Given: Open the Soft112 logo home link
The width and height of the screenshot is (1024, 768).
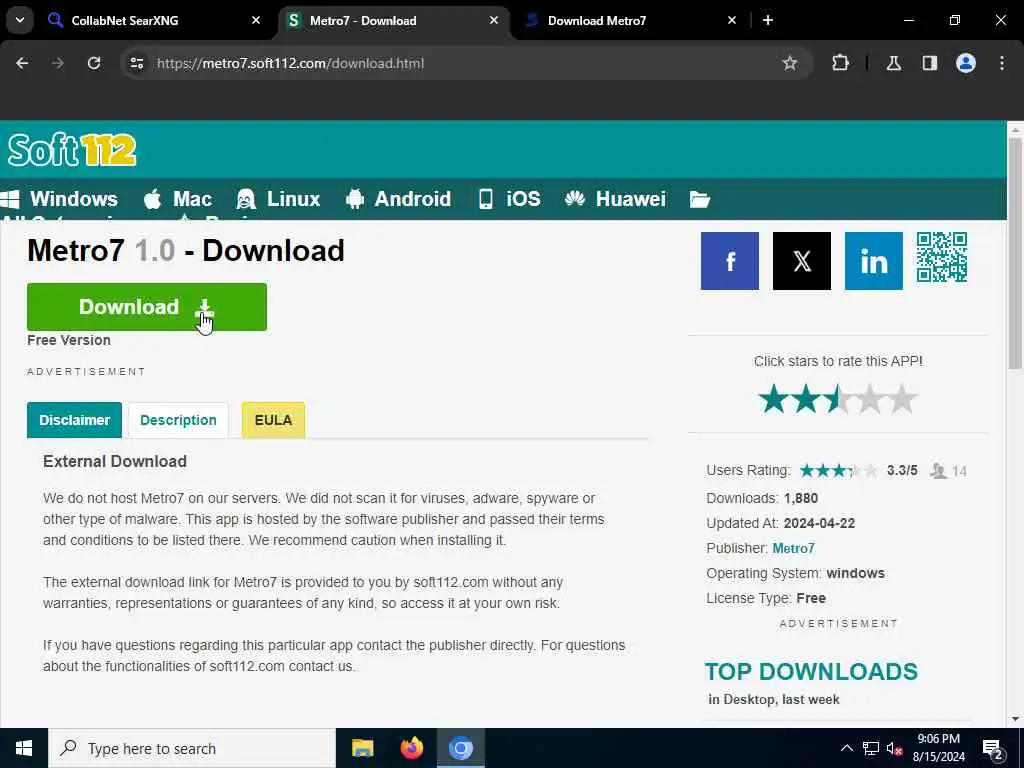Looking at the screenshot, I should click(72, 150).
